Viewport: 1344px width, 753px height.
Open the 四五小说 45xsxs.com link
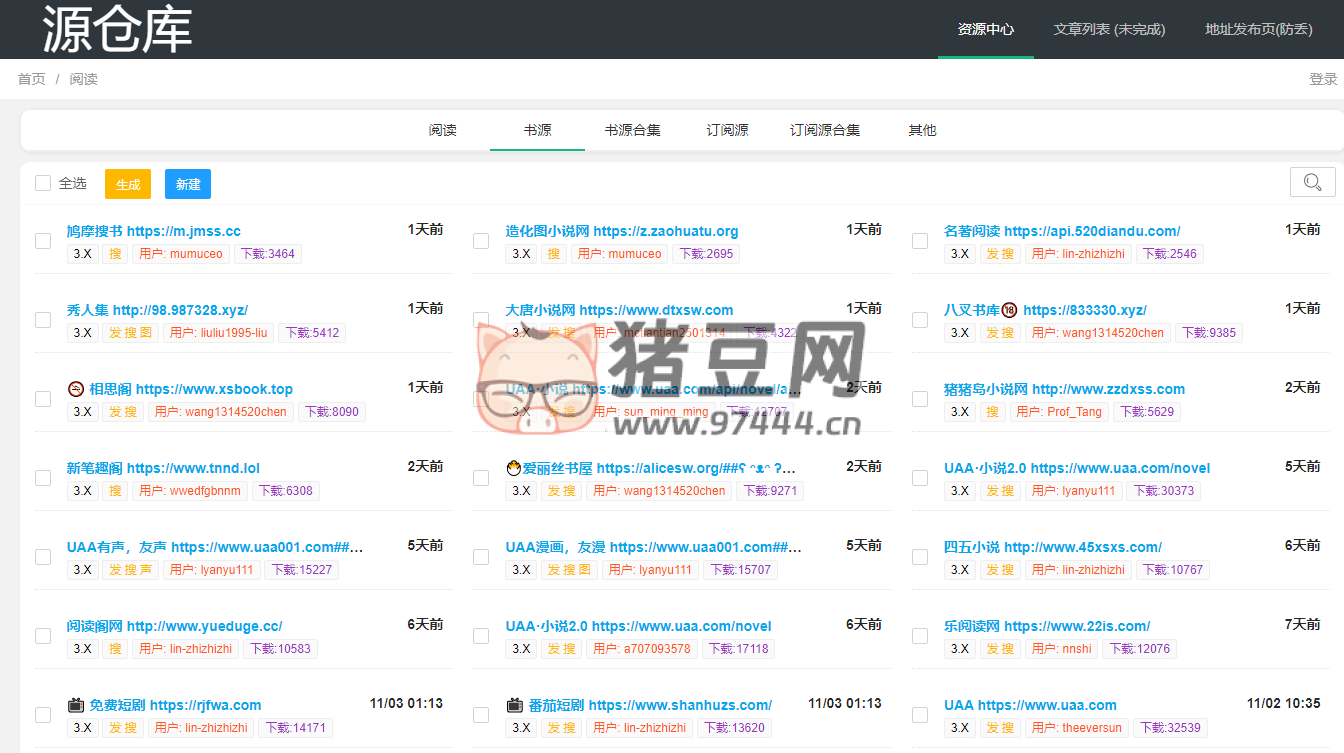[1053, 547]
